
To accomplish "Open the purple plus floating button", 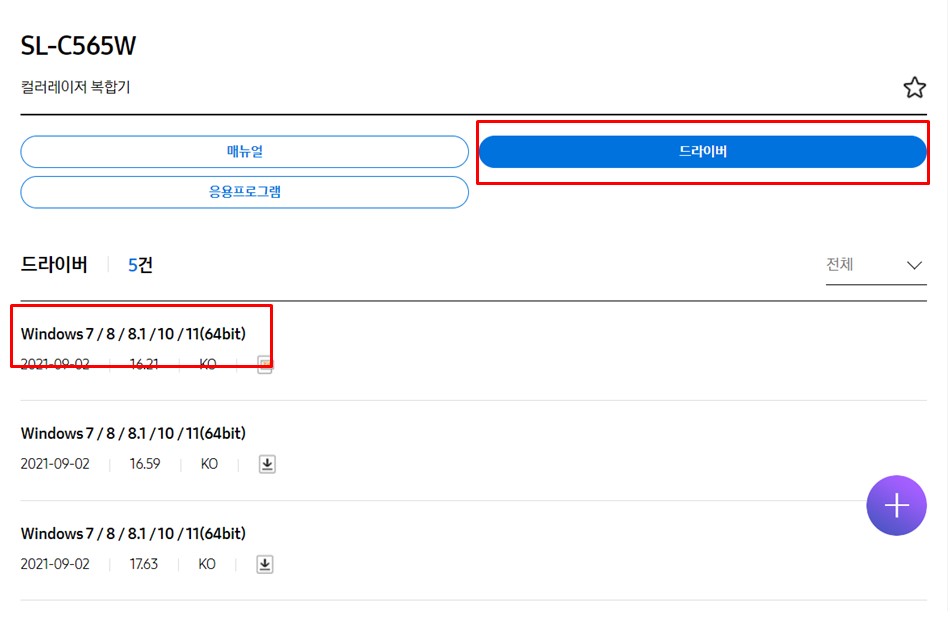I will point(896,505).
